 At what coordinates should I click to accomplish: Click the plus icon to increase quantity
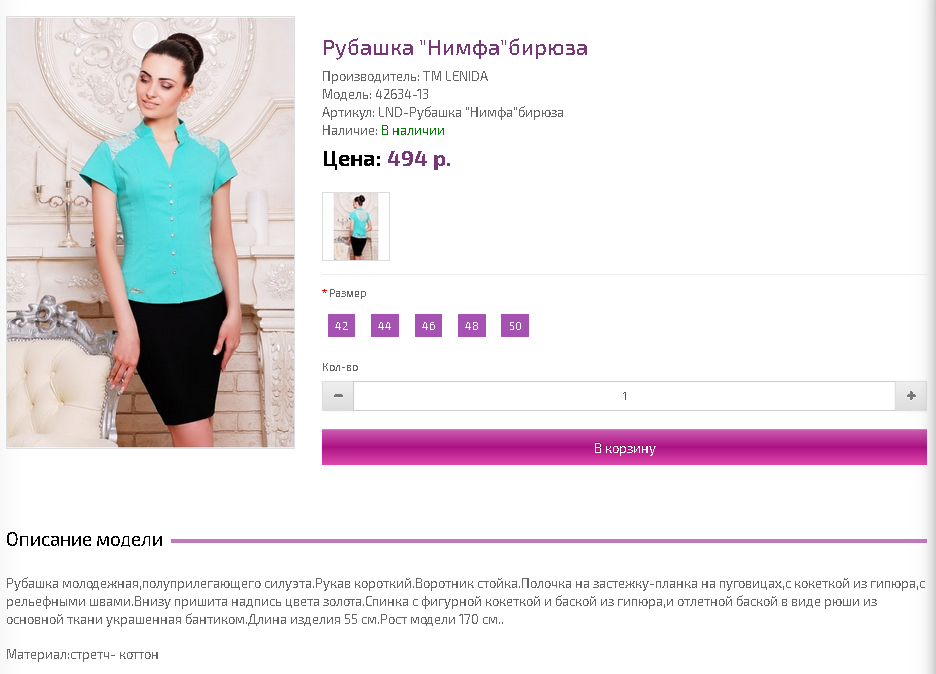tap(911, 396)
